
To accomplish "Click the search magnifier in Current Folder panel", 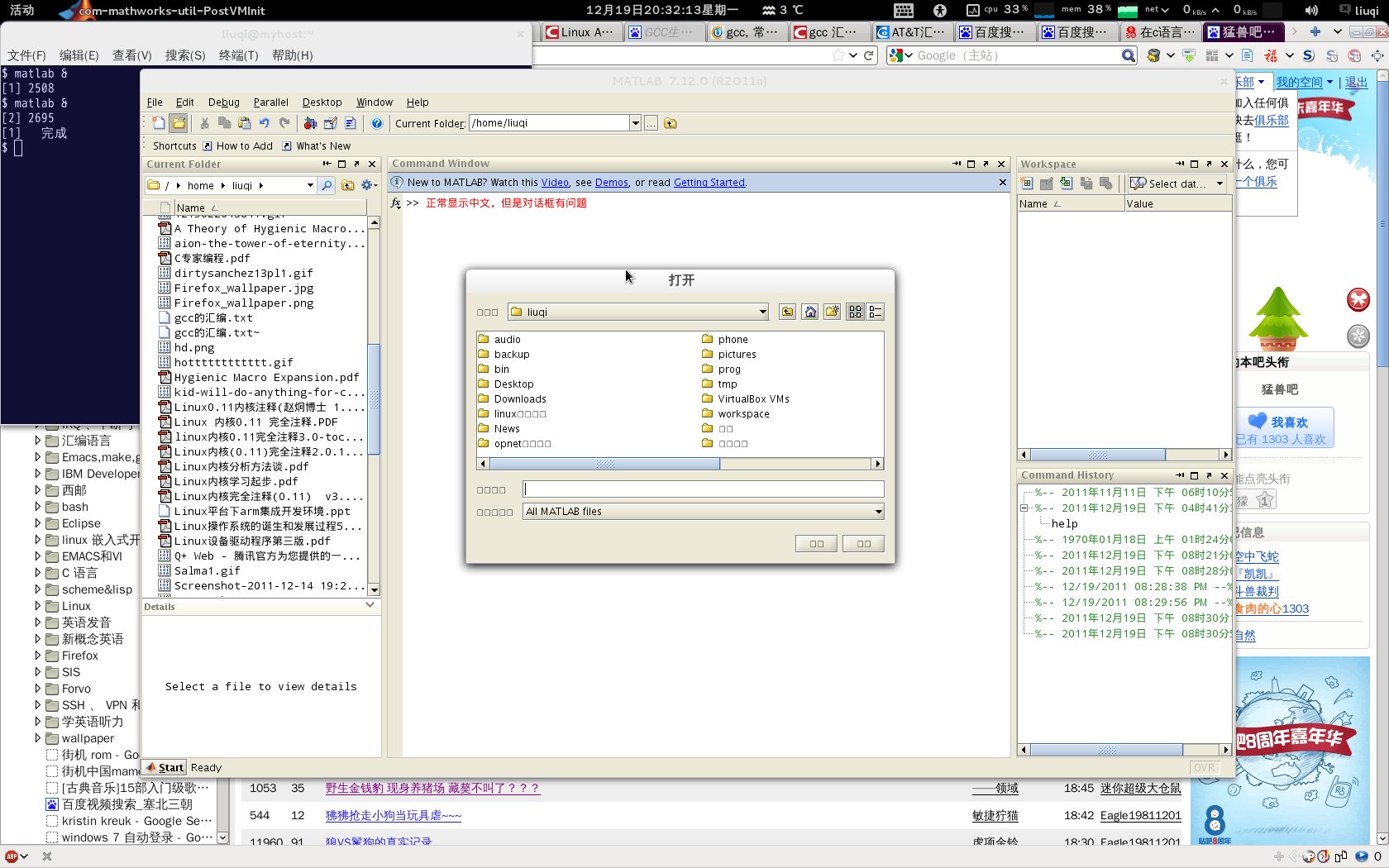I will (327, 185).
